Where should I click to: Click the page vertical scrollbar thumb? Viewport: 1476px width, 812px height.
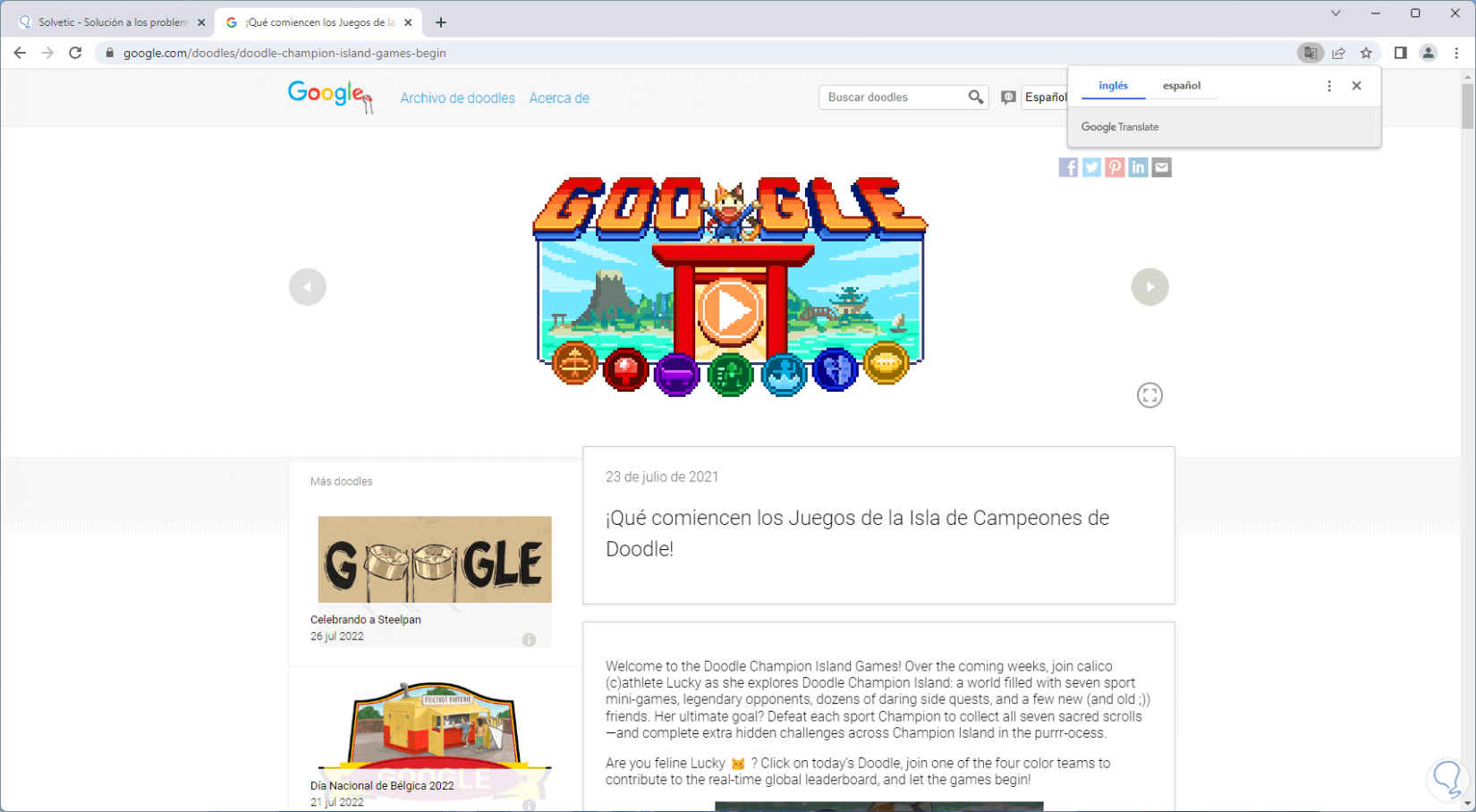pos(1467,106)
